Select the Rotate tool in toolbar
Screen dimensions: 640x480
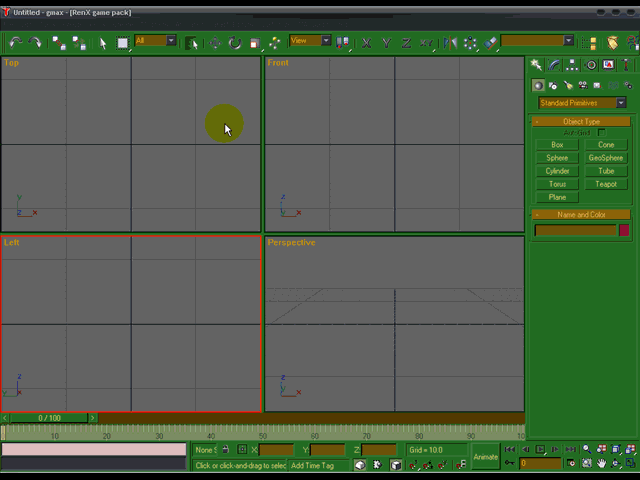click(235, 43)
